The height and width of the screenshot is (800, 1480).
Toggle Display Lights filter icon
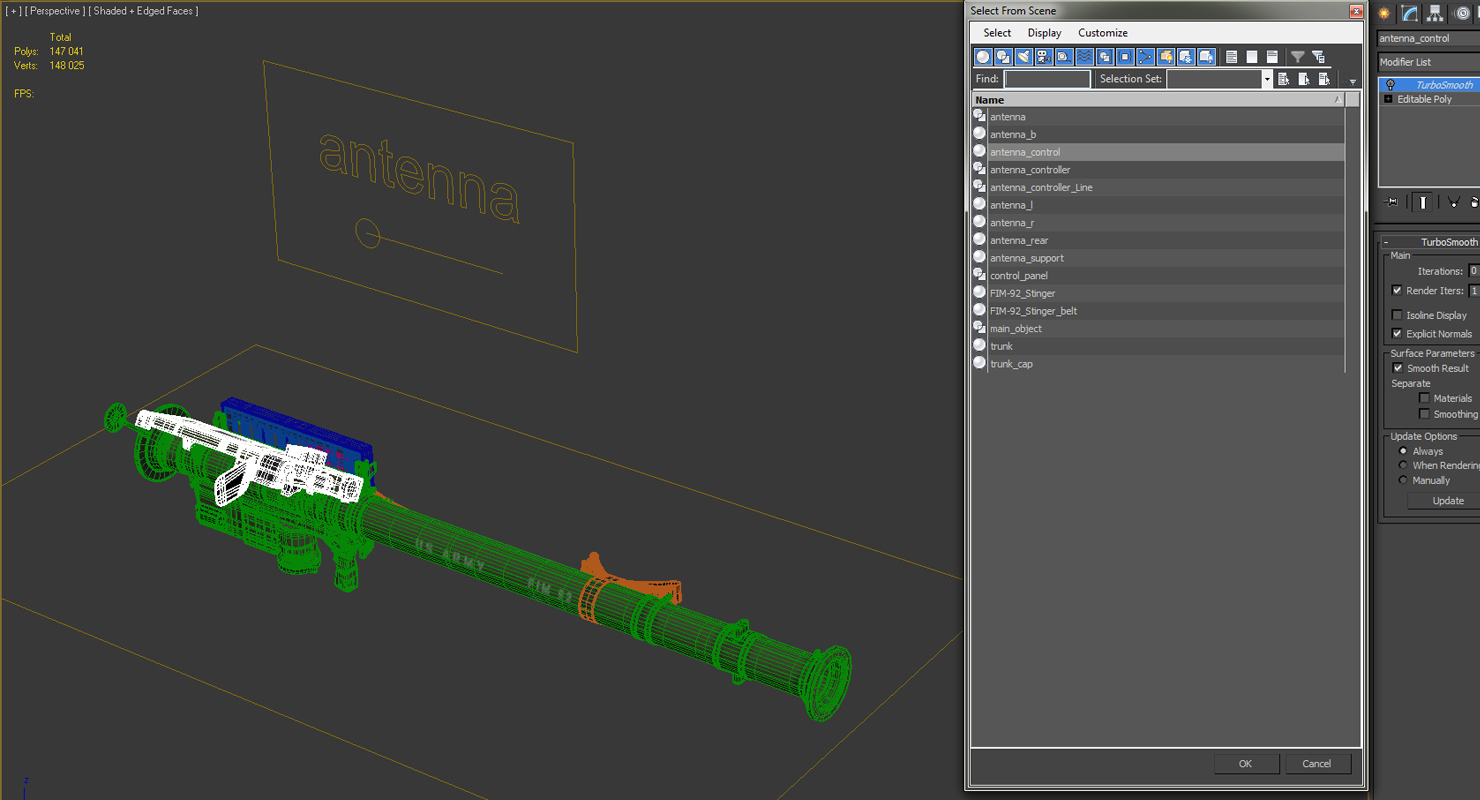pos(1024,57)
